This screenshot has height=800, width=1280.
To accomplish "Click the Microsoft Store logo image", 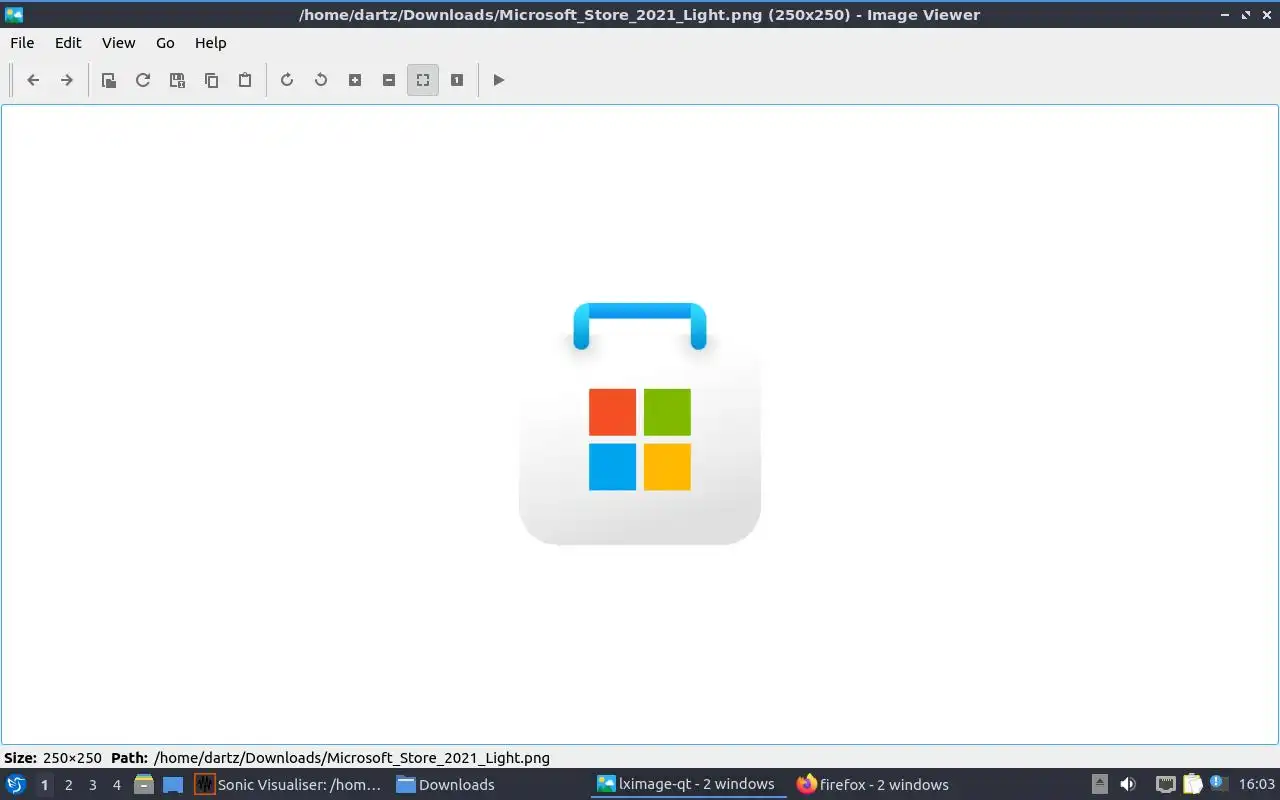I will click(x=640, y=424).
